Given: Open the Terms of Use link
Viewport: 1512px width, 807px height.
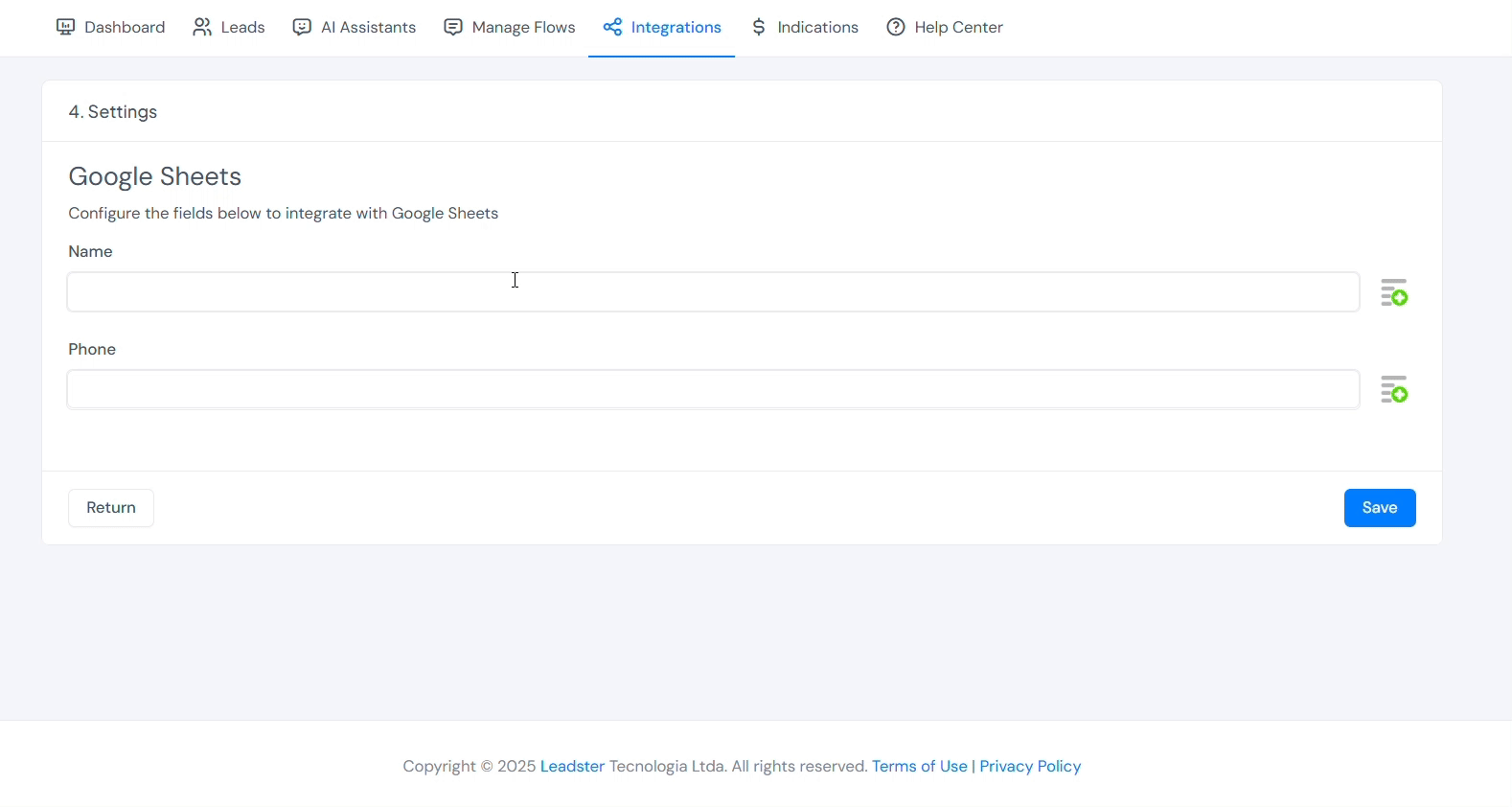Looking at the screenshot, I should click(920, 767).
